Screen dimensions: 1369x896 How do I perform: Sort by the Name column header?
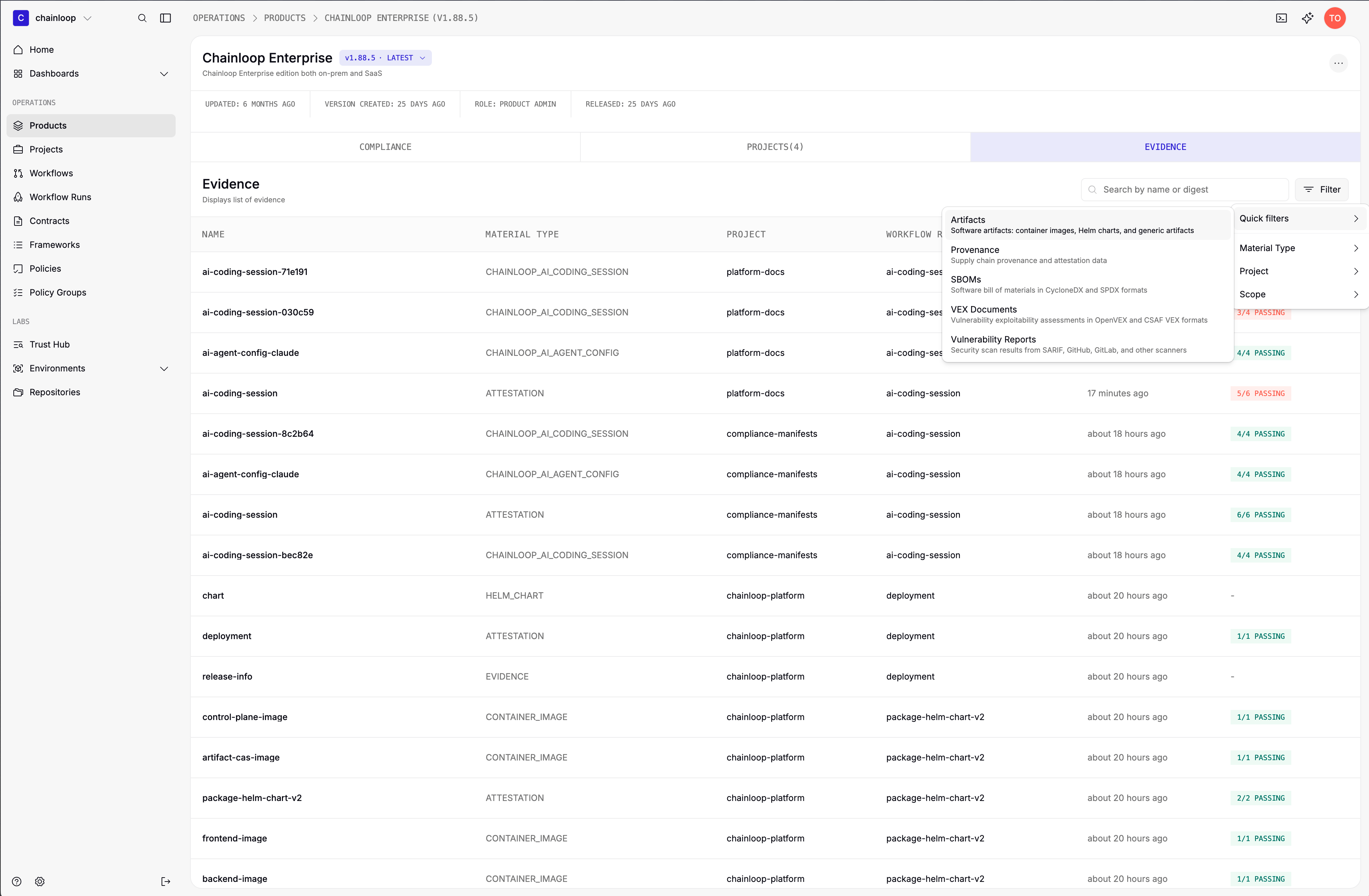click(213, 234)
